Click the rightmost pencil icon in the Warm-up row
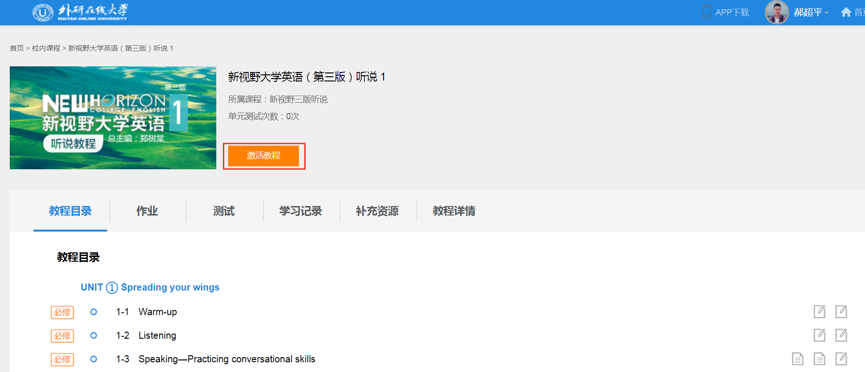The width and height of the screenshot is (865, 372). [x=841, y=312]
